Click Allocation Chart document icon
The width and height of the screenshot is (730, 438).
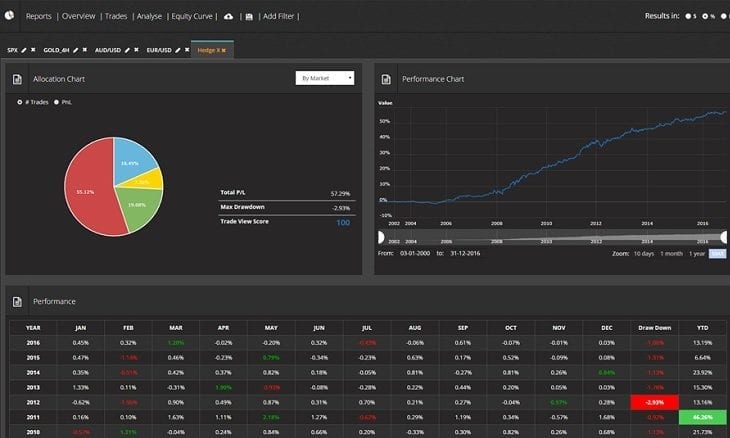pyautogui.click(x=17, y=78)
